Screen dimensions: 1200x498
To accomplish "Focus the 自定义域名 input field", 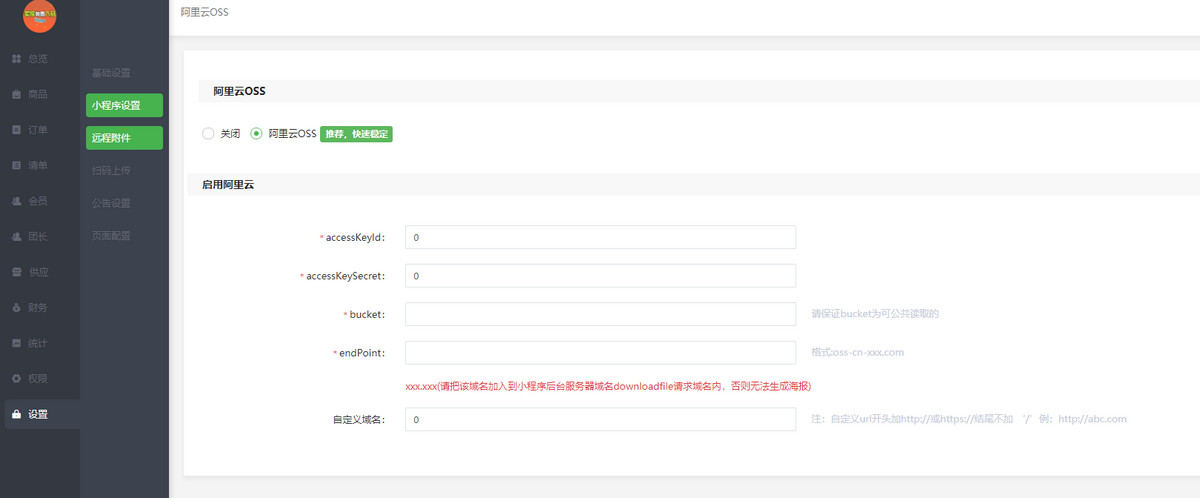I will click(600, 419).
